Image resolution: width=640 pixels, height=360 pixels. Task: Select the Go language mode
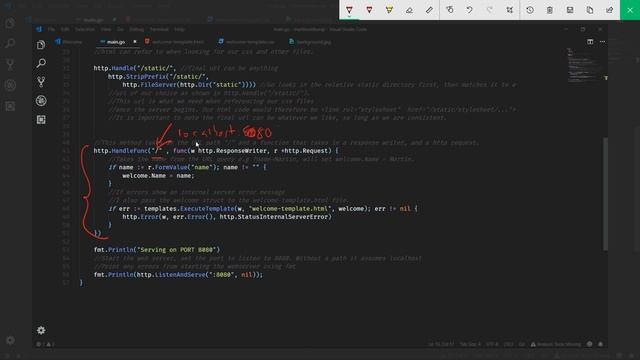click(x=522, y=344)
